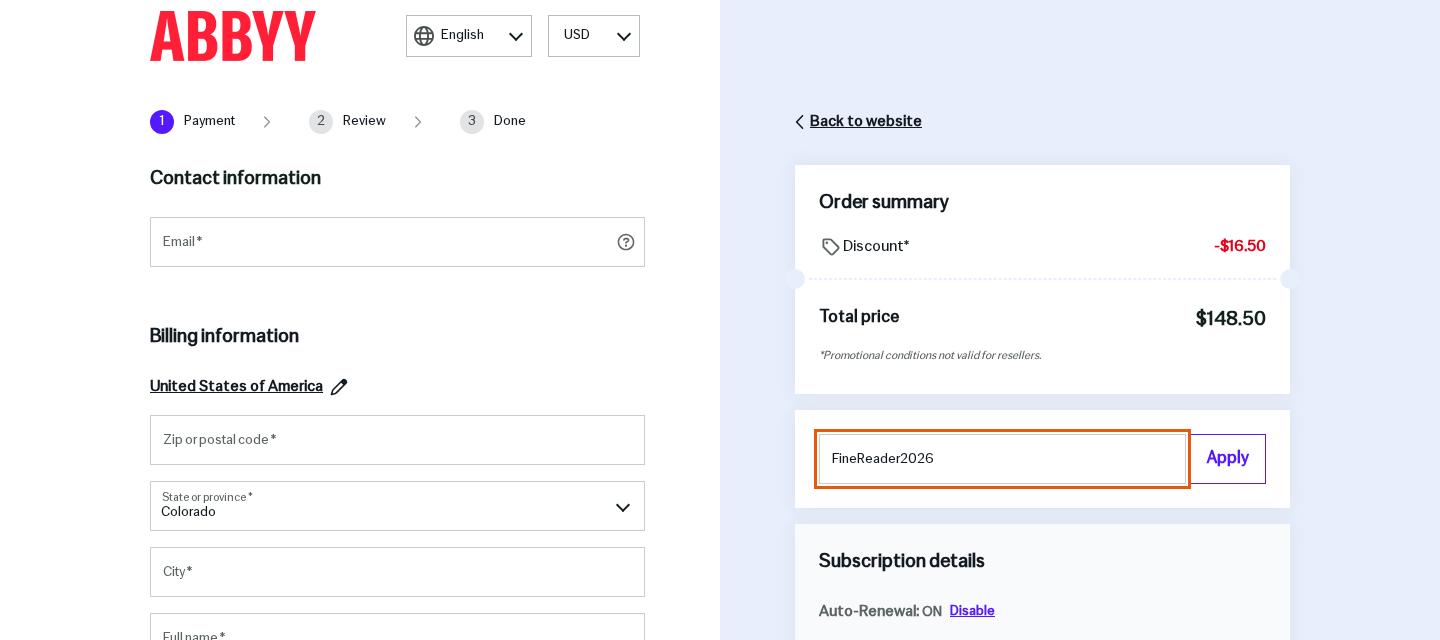Image resolution: width=1440 pixels, height=640 pixels.
Task: Go back to website link
Action: (866, 122)
